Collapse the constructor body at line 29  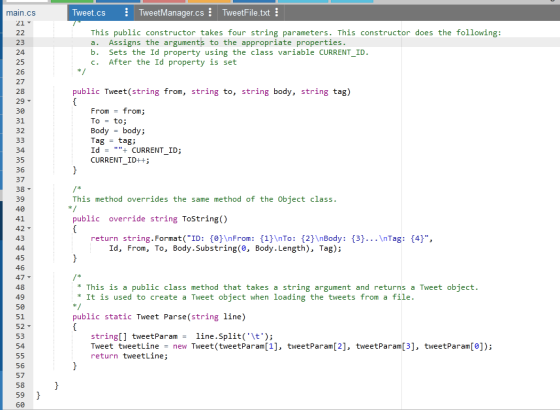coord(29,101)
